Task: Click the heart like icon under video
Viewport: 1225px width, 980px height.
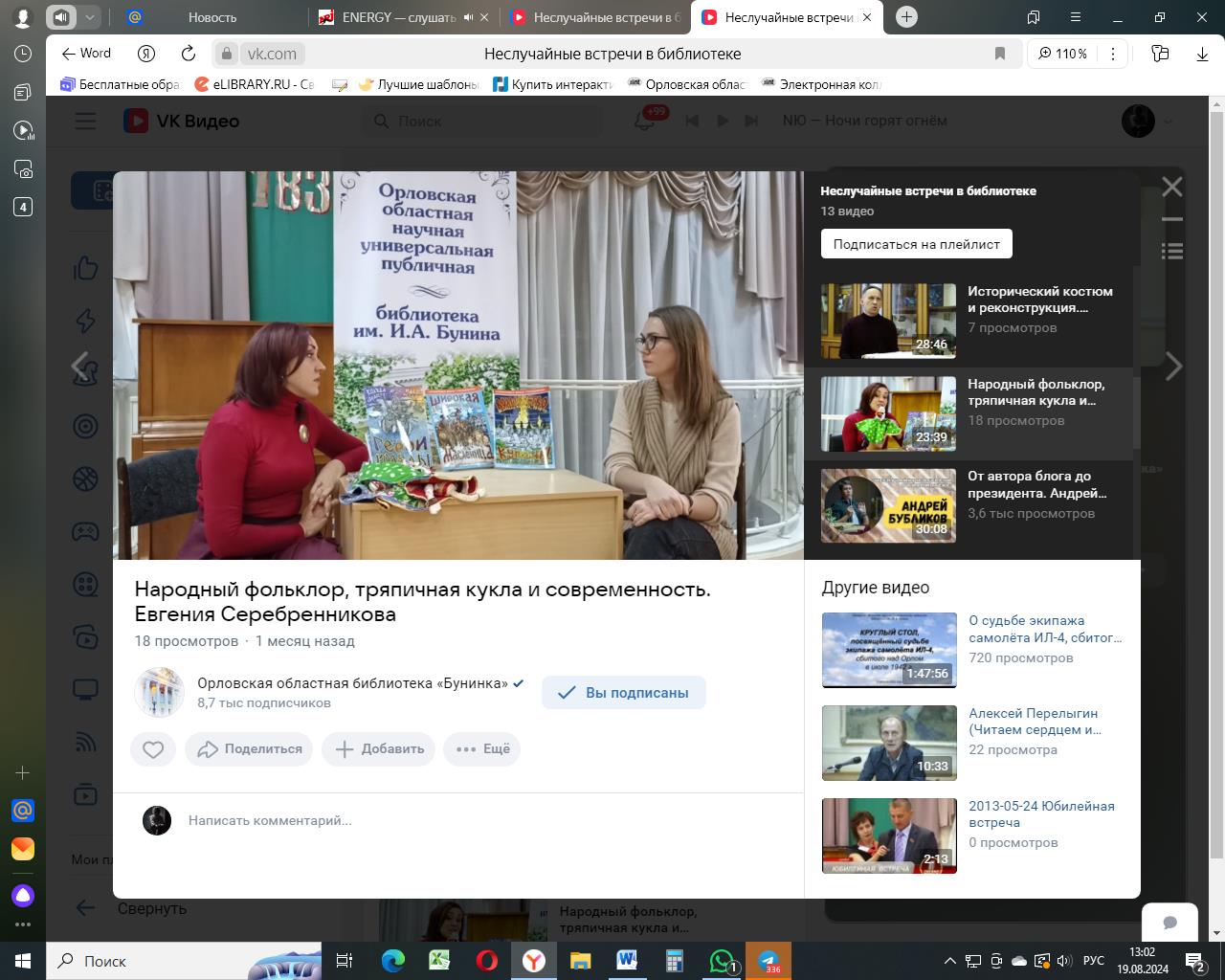Action: (x=153, y=749)
